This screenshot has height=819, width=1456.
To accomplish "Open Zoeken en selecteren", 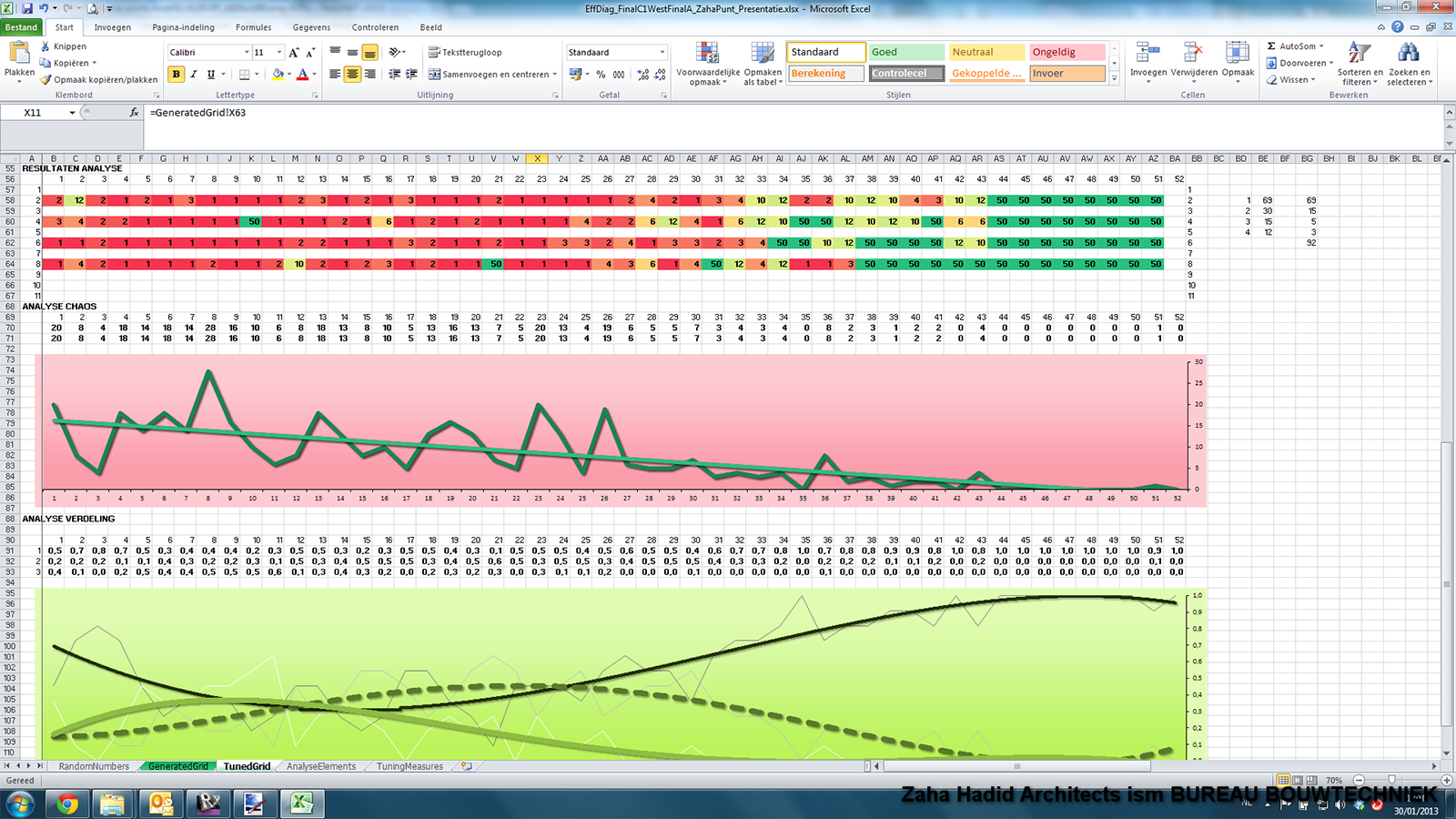I will [x=1410, y=64].
